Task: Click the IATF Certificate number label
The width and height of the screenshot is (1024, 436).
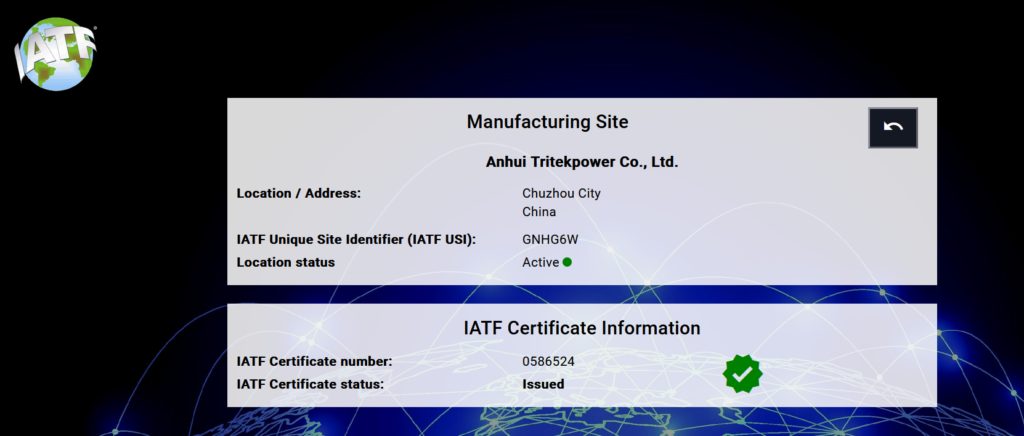Action: (x=315, y=361)
